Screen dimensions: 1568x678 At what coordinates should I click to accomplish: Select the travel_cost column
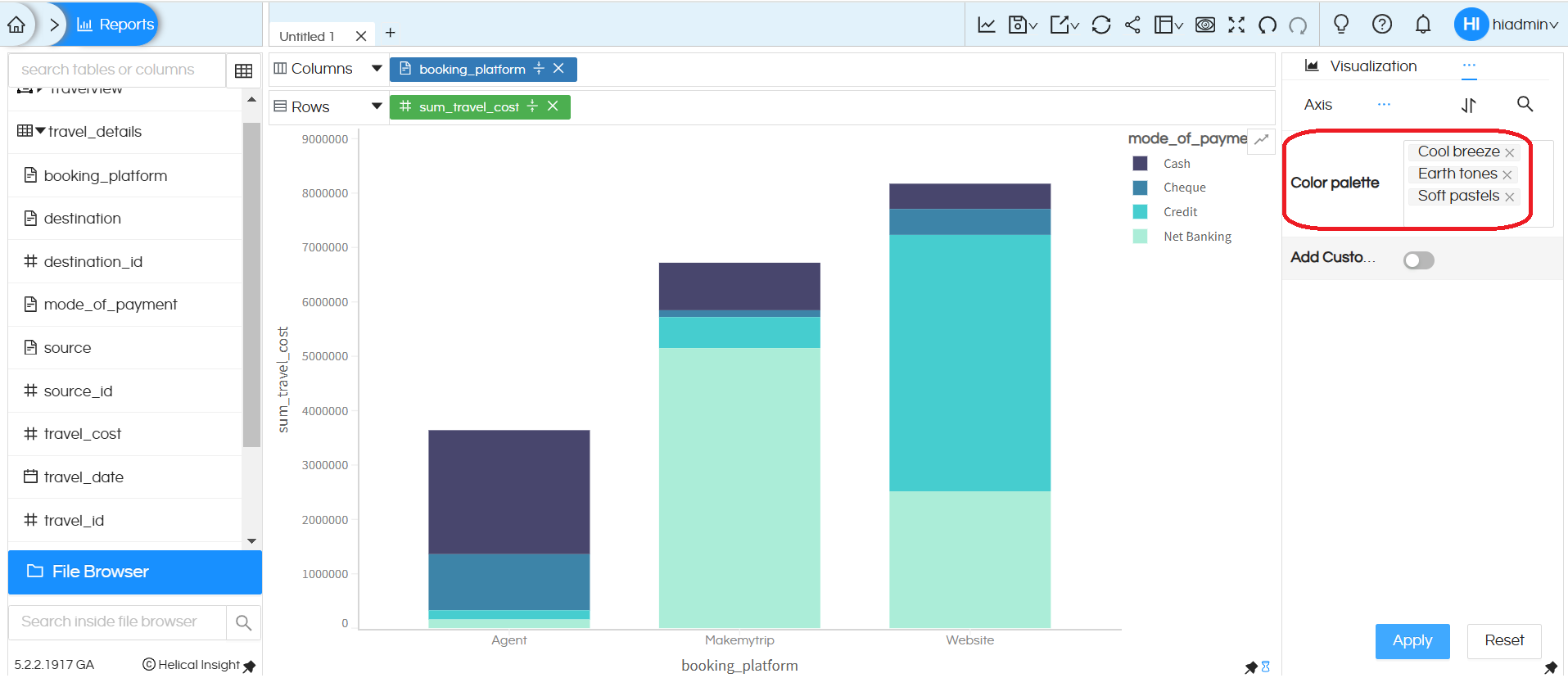pos(82,434)
